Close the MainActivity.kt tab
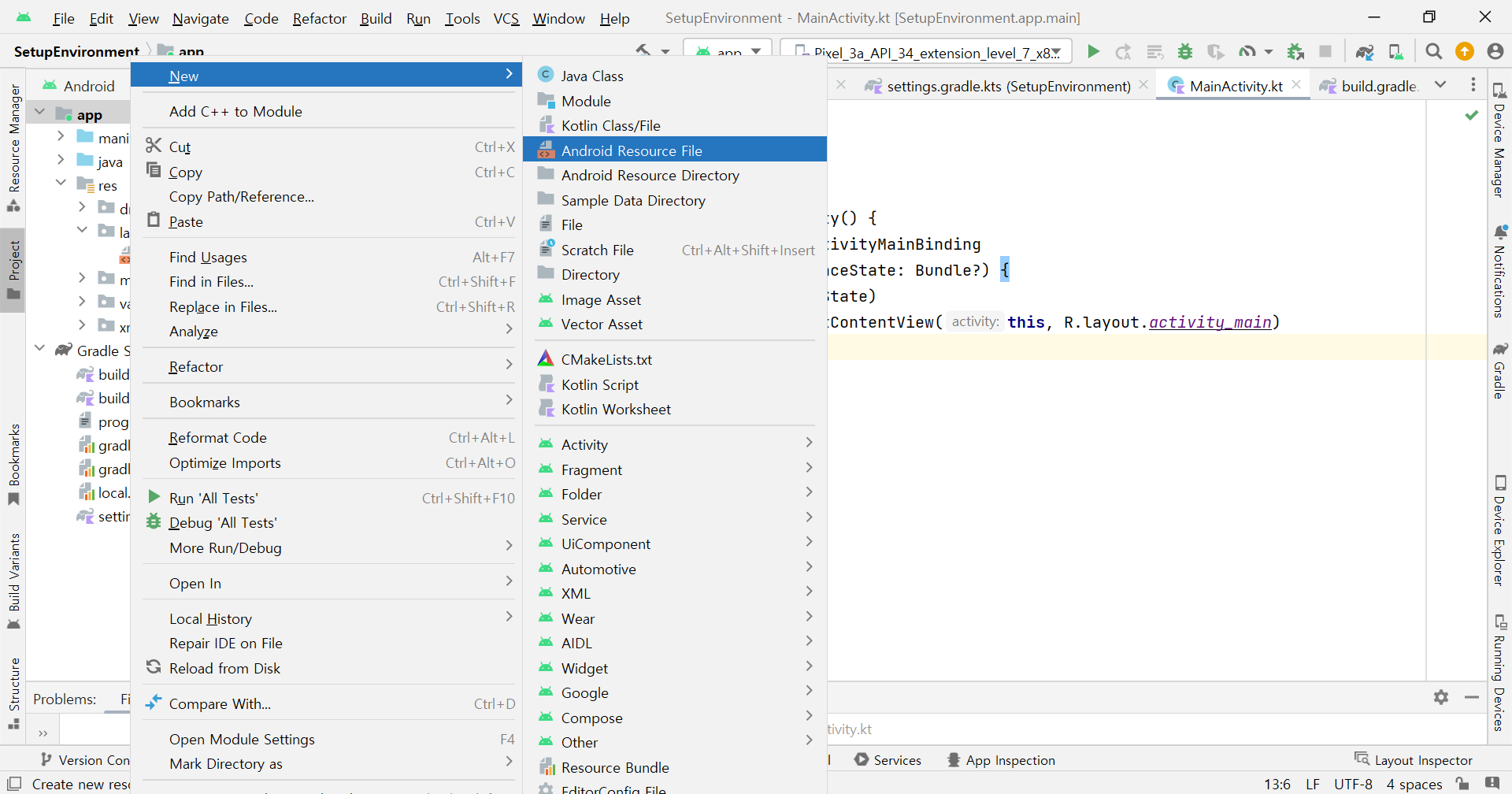The width and height of the screenshot is (1512, 794). 1296,84
